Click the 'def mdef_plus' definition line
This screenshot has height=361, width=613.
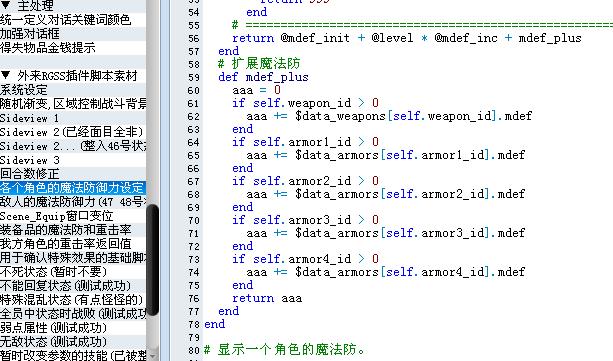pyautogui.click(x=263, y=77)
